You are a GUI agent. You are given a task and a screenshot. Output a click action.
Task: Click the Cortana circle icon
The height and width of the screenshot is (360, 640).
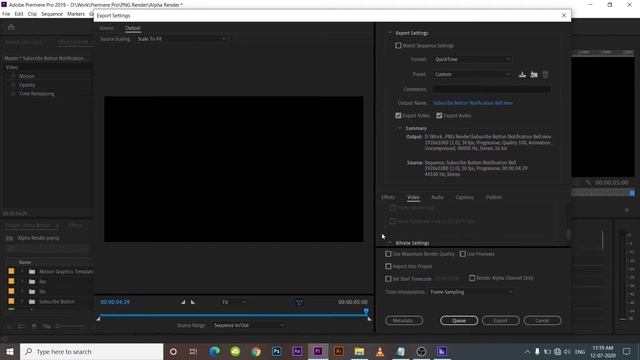[x=173, y=351]
